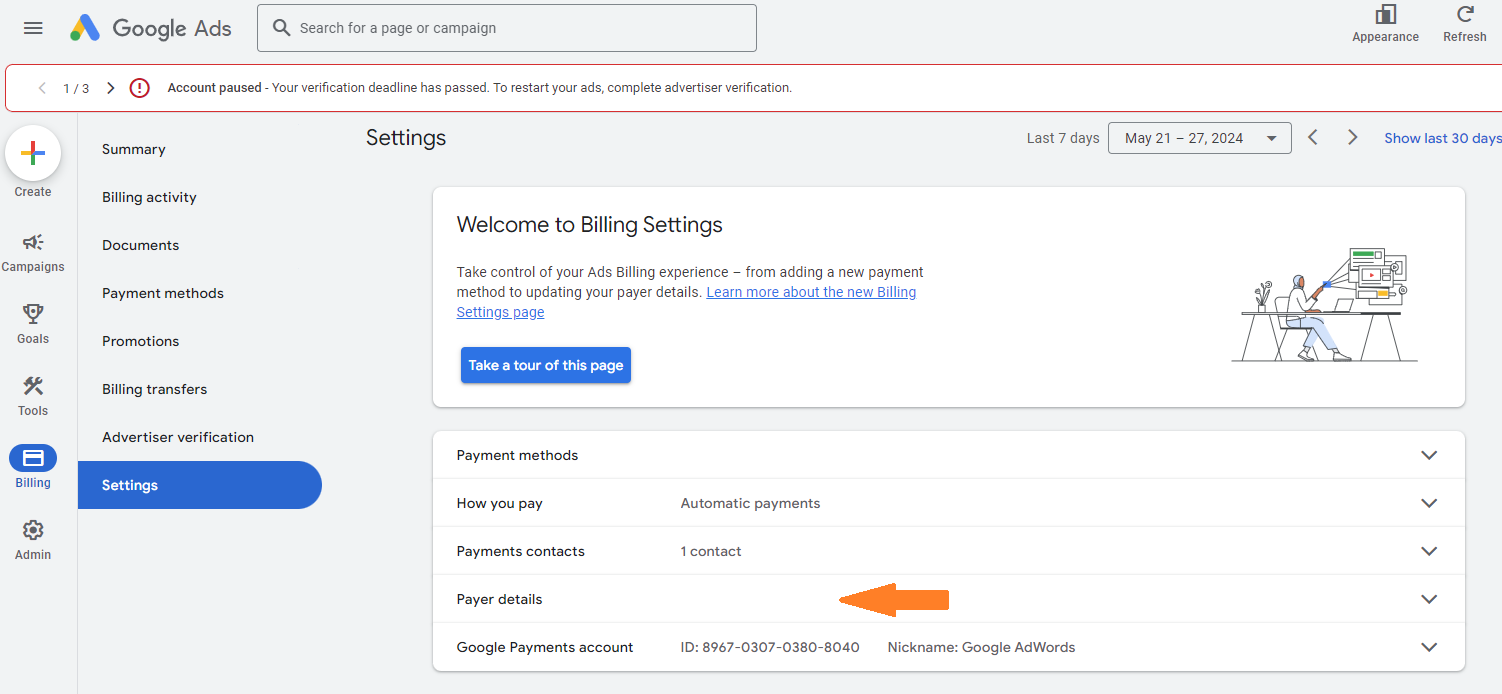Click the 1 / 3 notification counter
This screenshot has height=694, width=1502.
pos(76,88)
